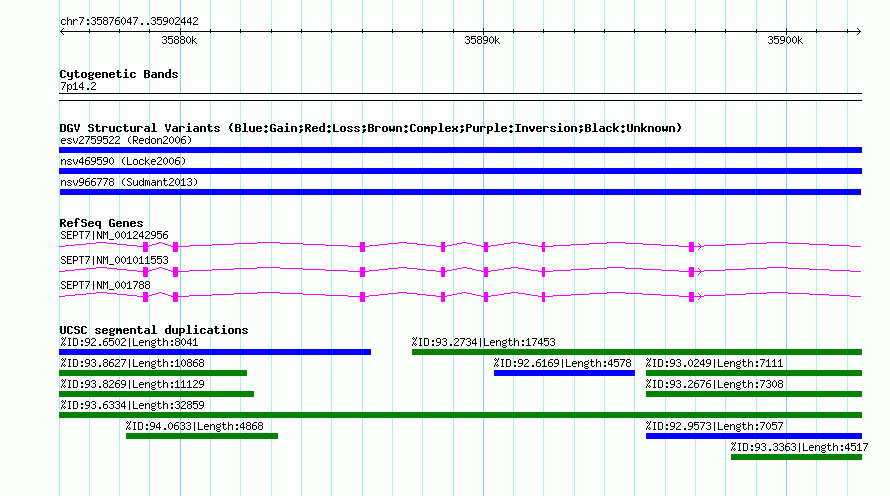Click the right arrow of the ruler

(x=858, y=31)
